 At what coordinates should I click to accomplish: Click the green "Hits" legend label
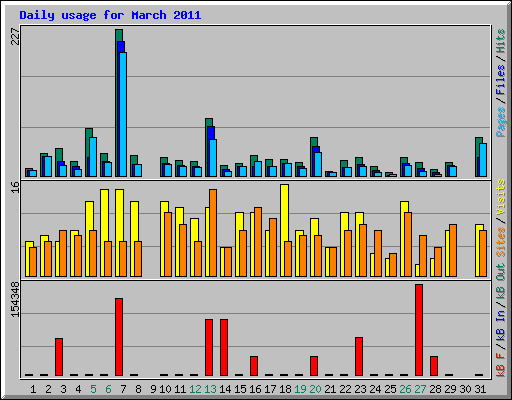point(501,41)
